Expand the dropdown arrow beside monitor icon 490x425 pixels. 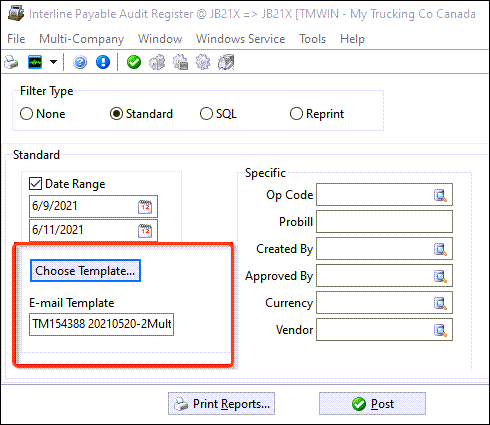click(x=53, y=62)
